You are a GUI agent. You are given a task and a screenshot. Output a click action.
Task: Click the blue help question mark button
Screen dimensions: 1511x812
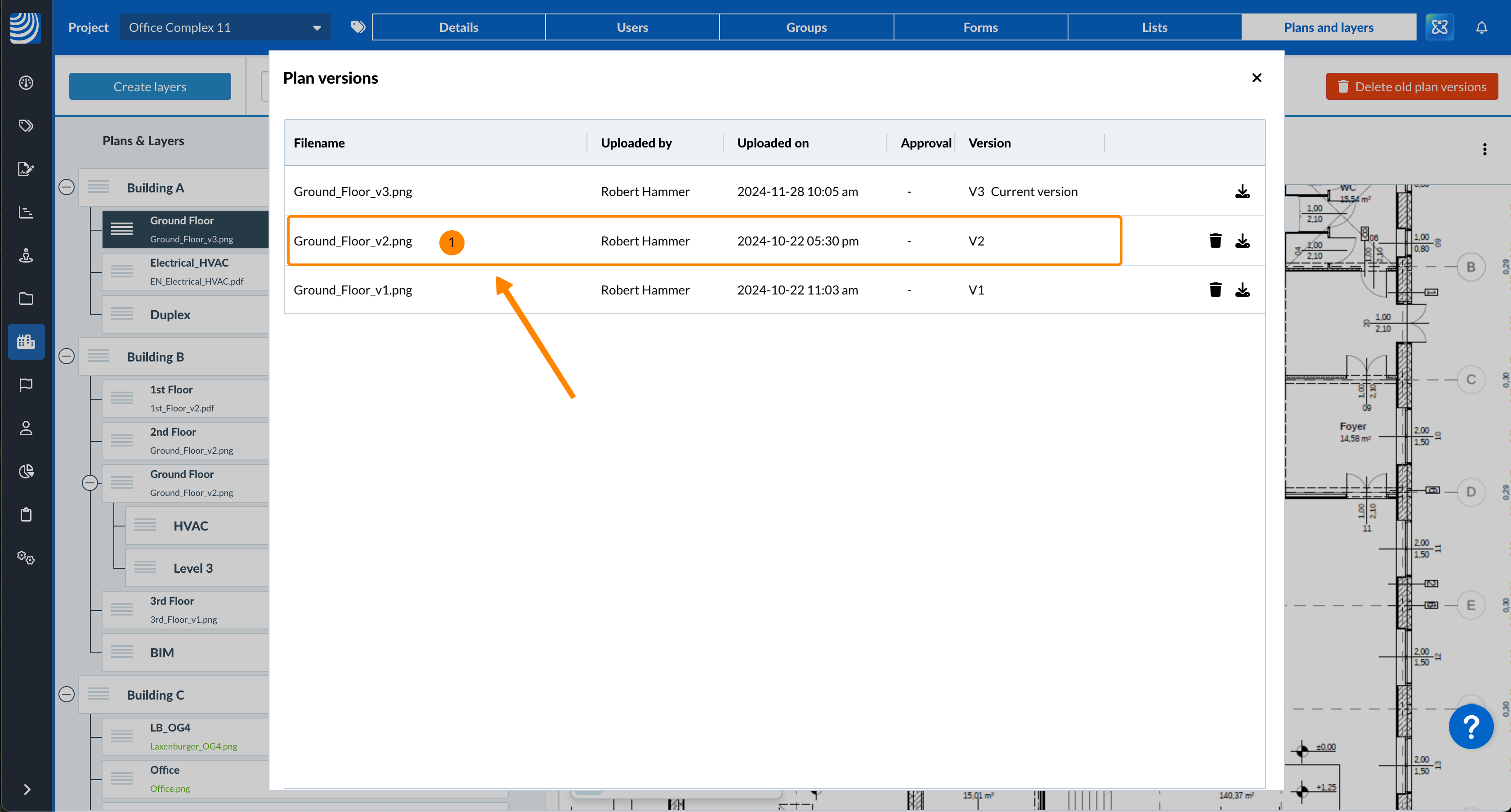pos(1470,727)
